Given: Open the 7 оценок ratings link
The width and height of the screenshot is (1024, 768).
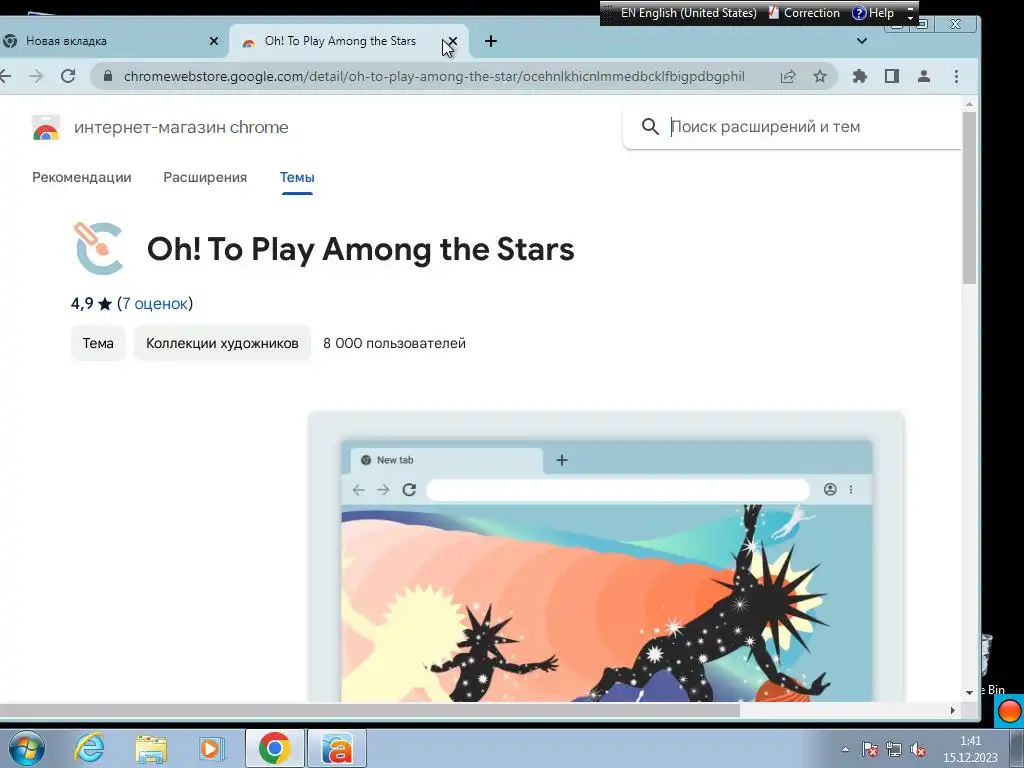Looking at the screenshot, I should 155,304.
